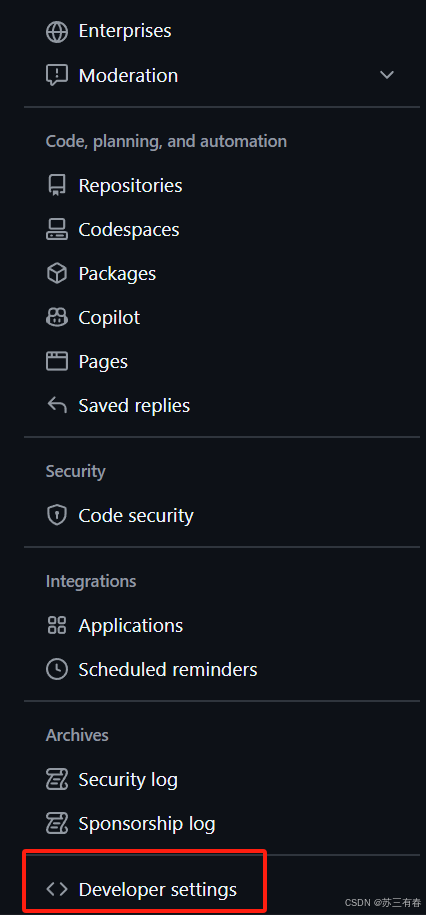
Task: Expand the Moderation section chevron
Action: pyautogui.click(x=386, y=75)
